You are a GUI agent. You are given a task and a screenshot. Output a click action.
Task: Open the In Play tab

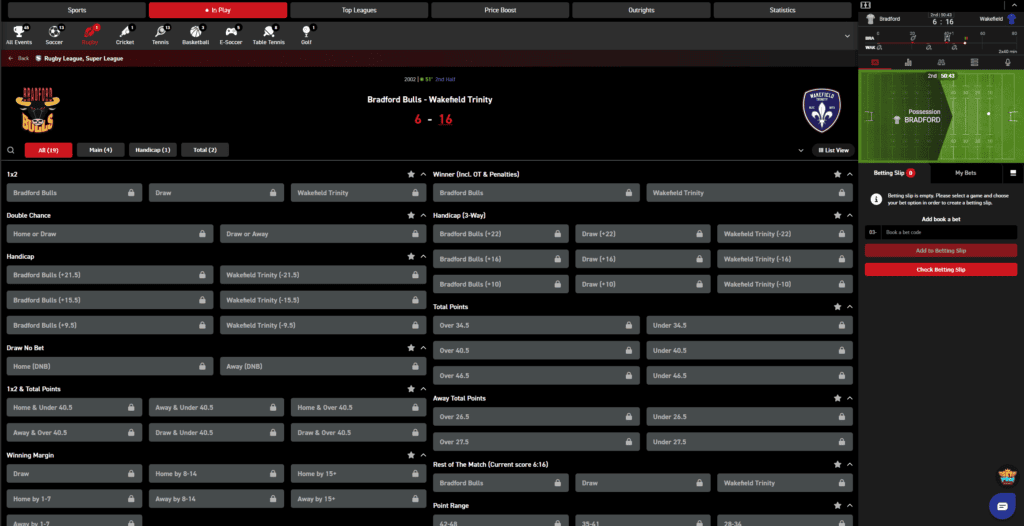click(x=217, y=10)
